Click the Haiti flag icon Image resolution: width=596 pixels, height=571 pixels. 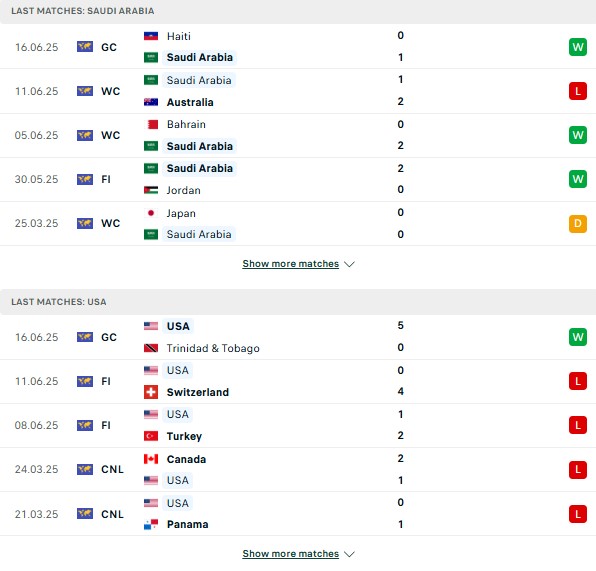pos(151,36)
